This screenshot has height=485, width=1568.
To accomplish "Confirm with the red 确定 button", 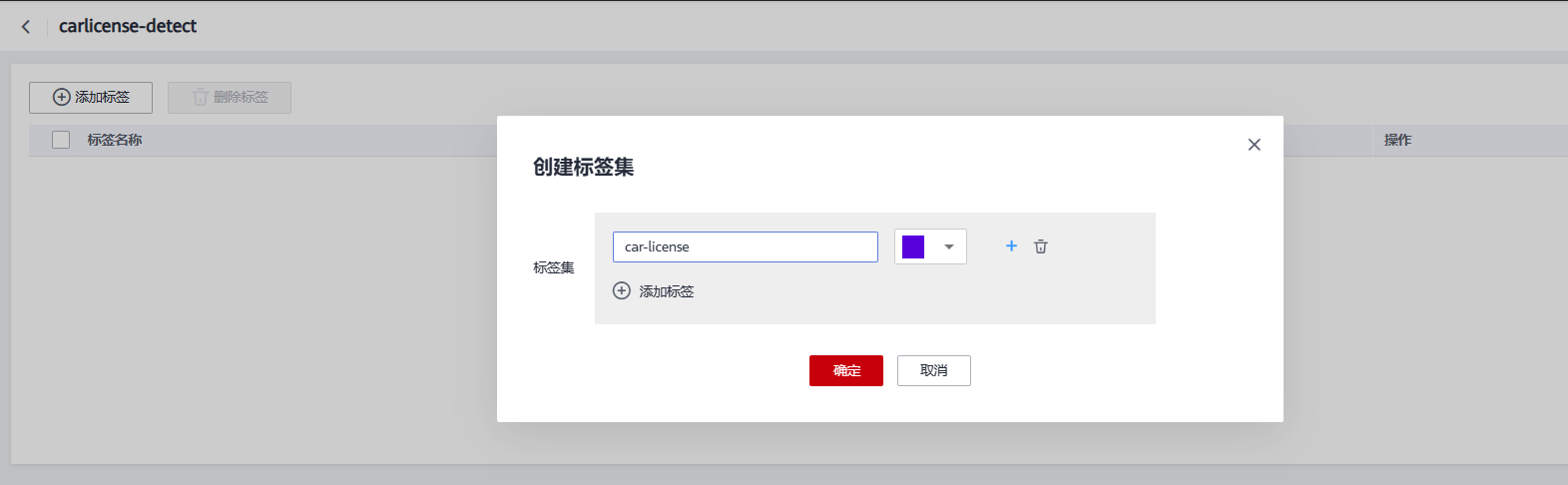I will (x=845, y=370).
